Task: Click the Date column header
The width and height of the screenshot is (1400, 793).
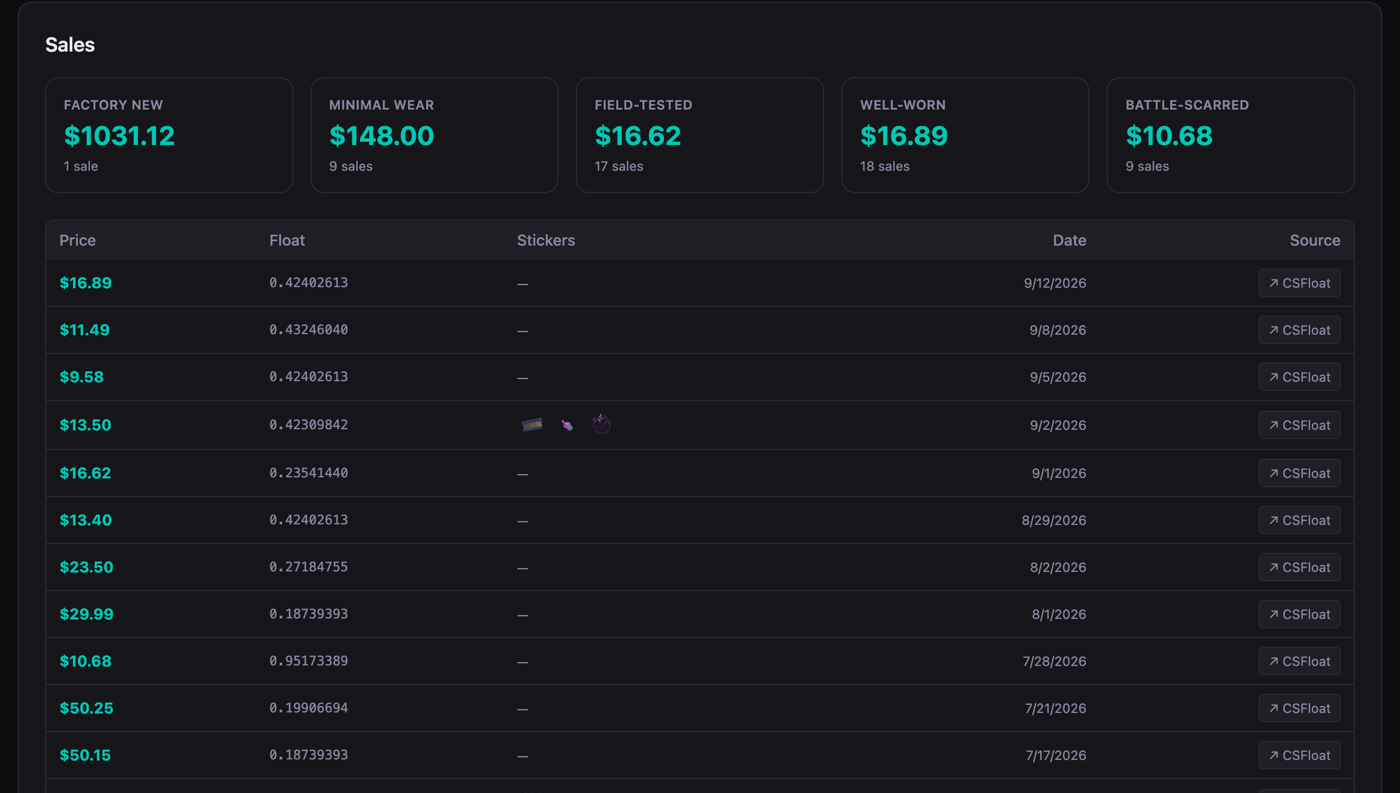Action: coord(1069,240)
